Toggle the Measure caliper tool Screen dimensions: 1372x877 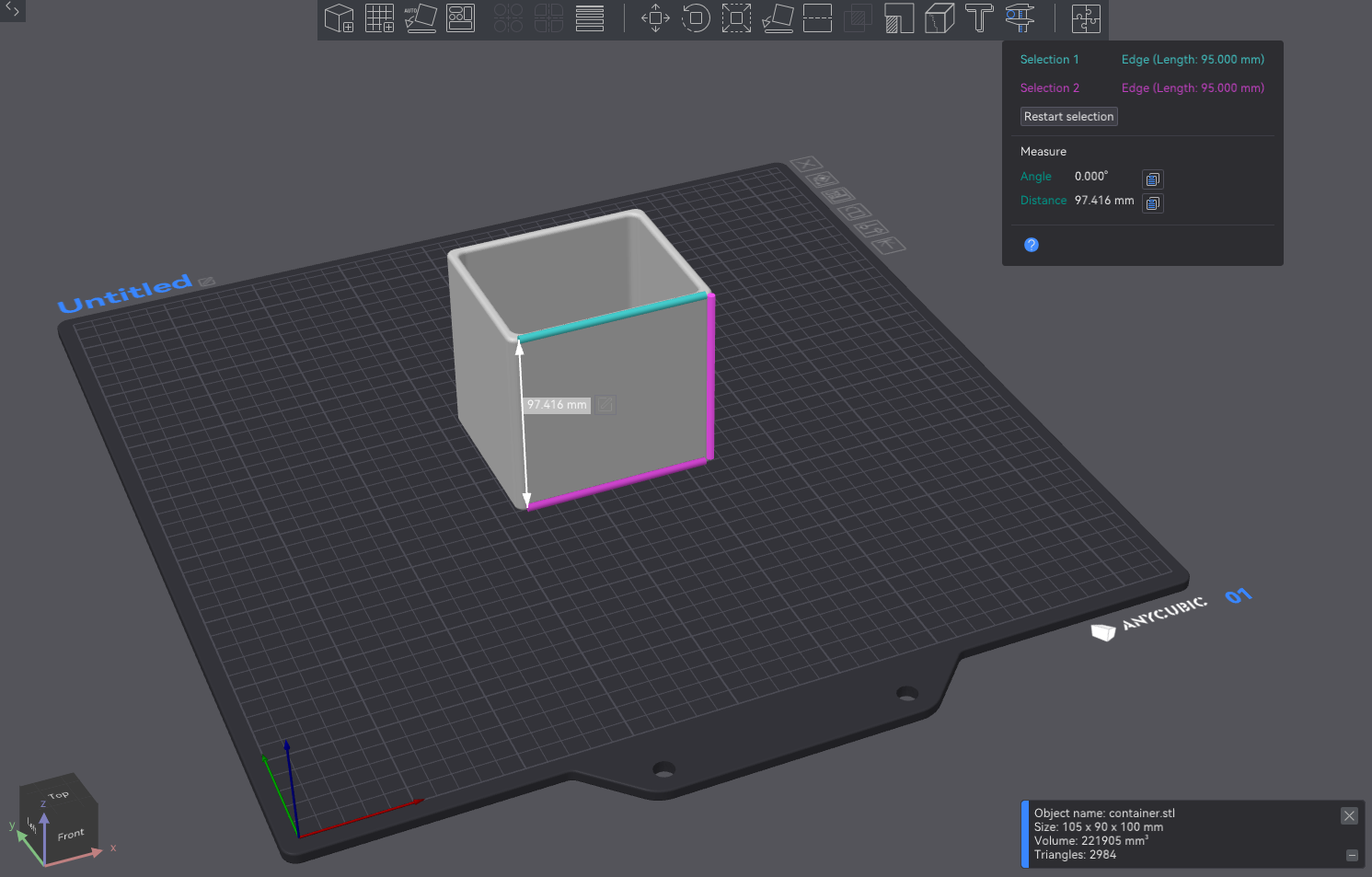coord(1020,18)
